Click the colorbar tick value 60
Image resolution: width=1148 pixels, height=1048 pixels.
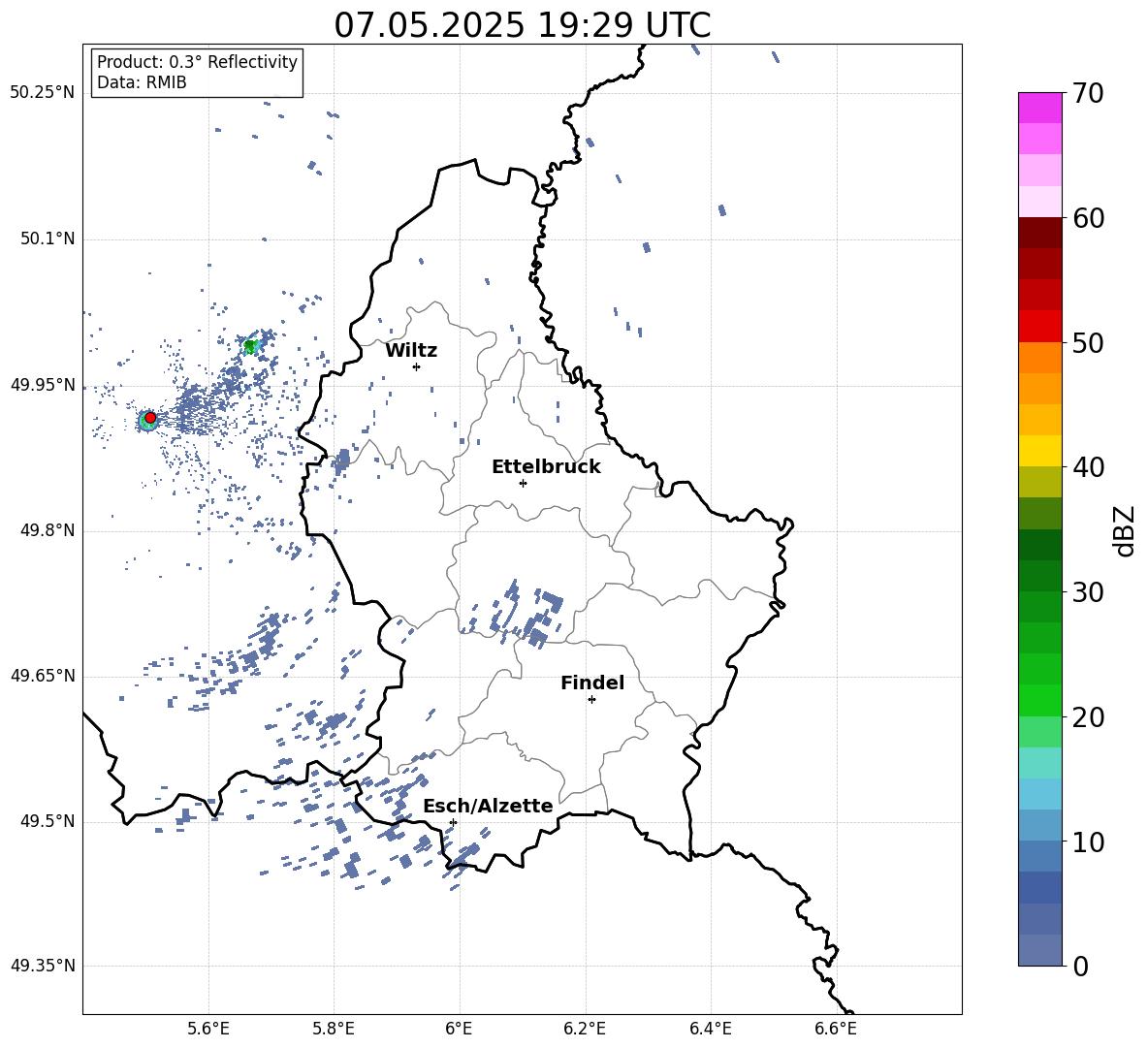point(1088,218)
